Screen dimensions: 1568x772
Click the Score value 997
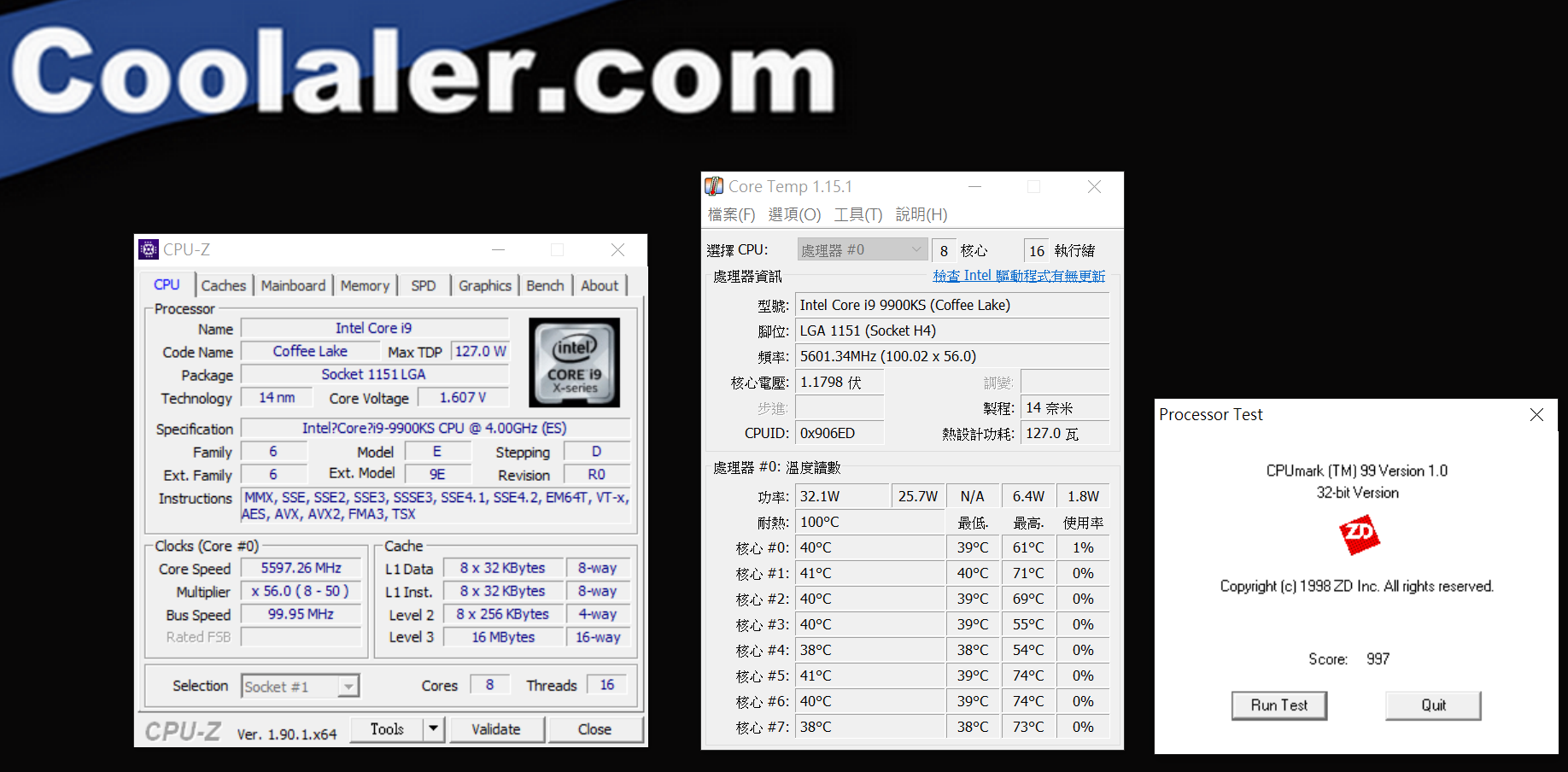1378,659
